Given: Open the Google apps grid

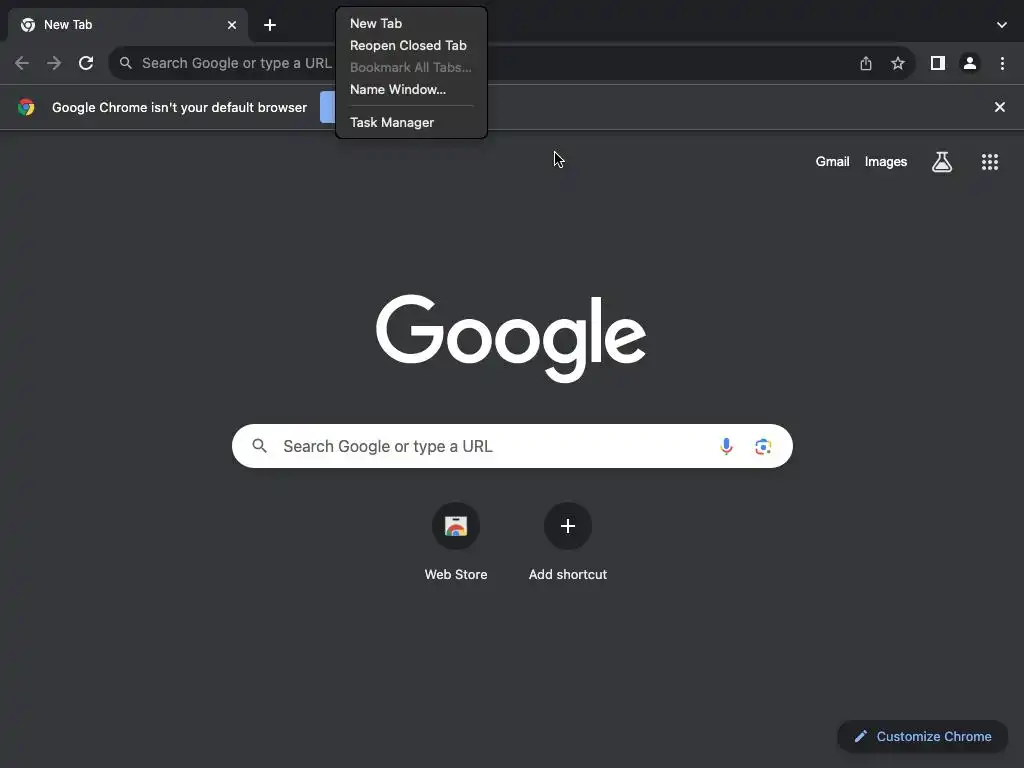Looking at the screenshot, I should click(x=989, y=162).
